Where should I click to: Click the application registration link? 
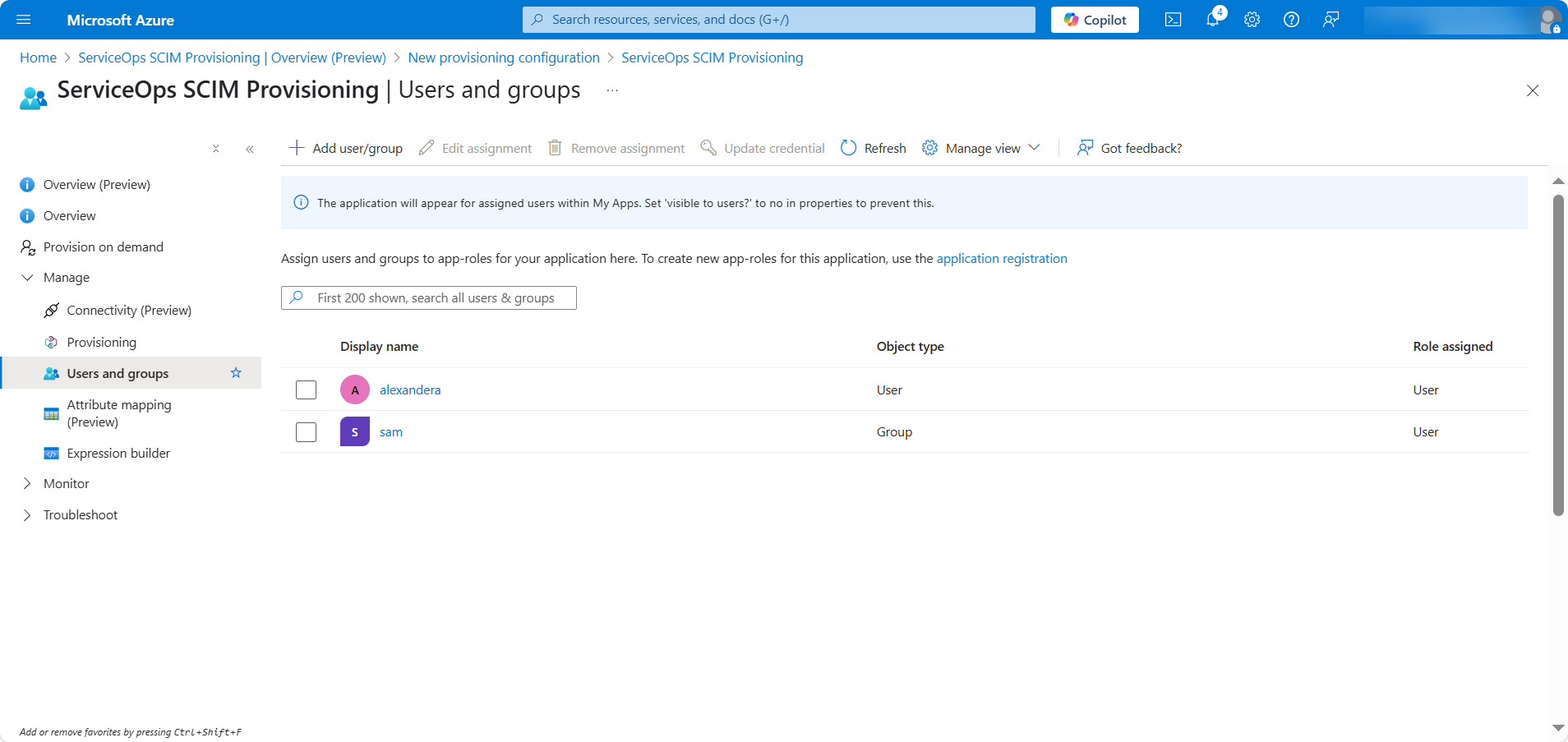[x=1001, y=258]
